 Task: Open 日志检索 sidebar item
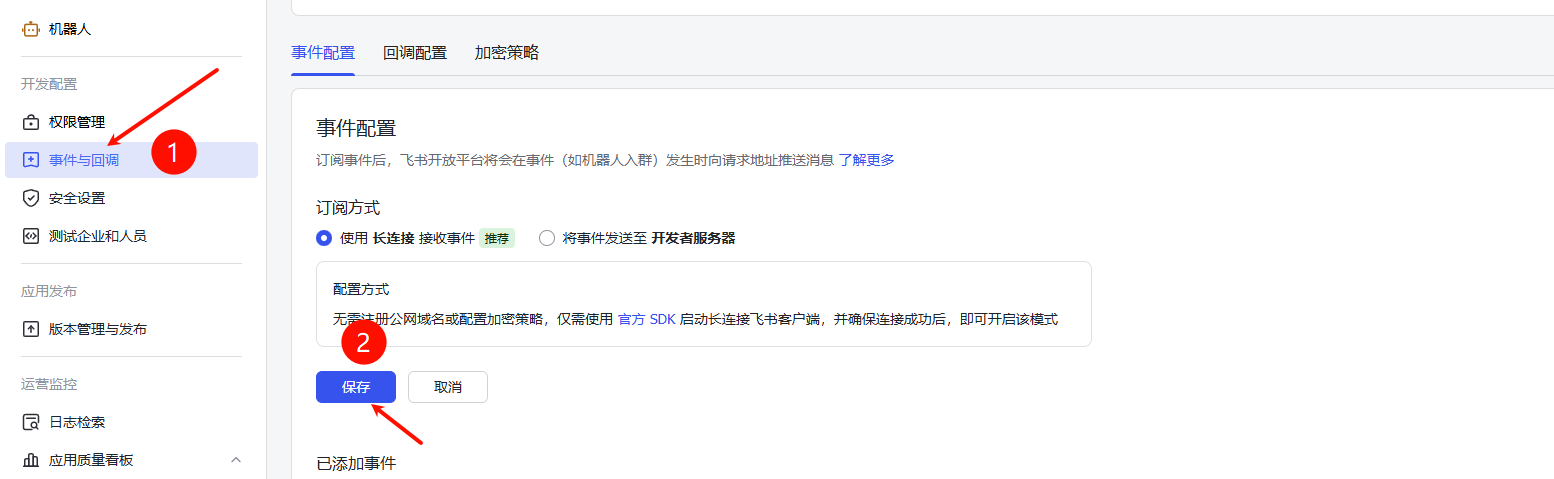click(131, 422)
